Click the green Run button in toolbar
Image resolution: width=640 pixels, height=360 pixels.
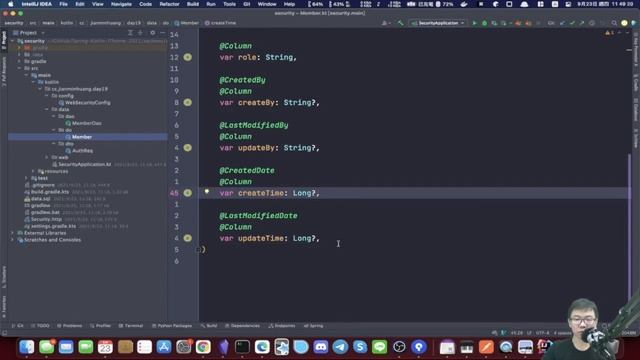coord(474,23)
